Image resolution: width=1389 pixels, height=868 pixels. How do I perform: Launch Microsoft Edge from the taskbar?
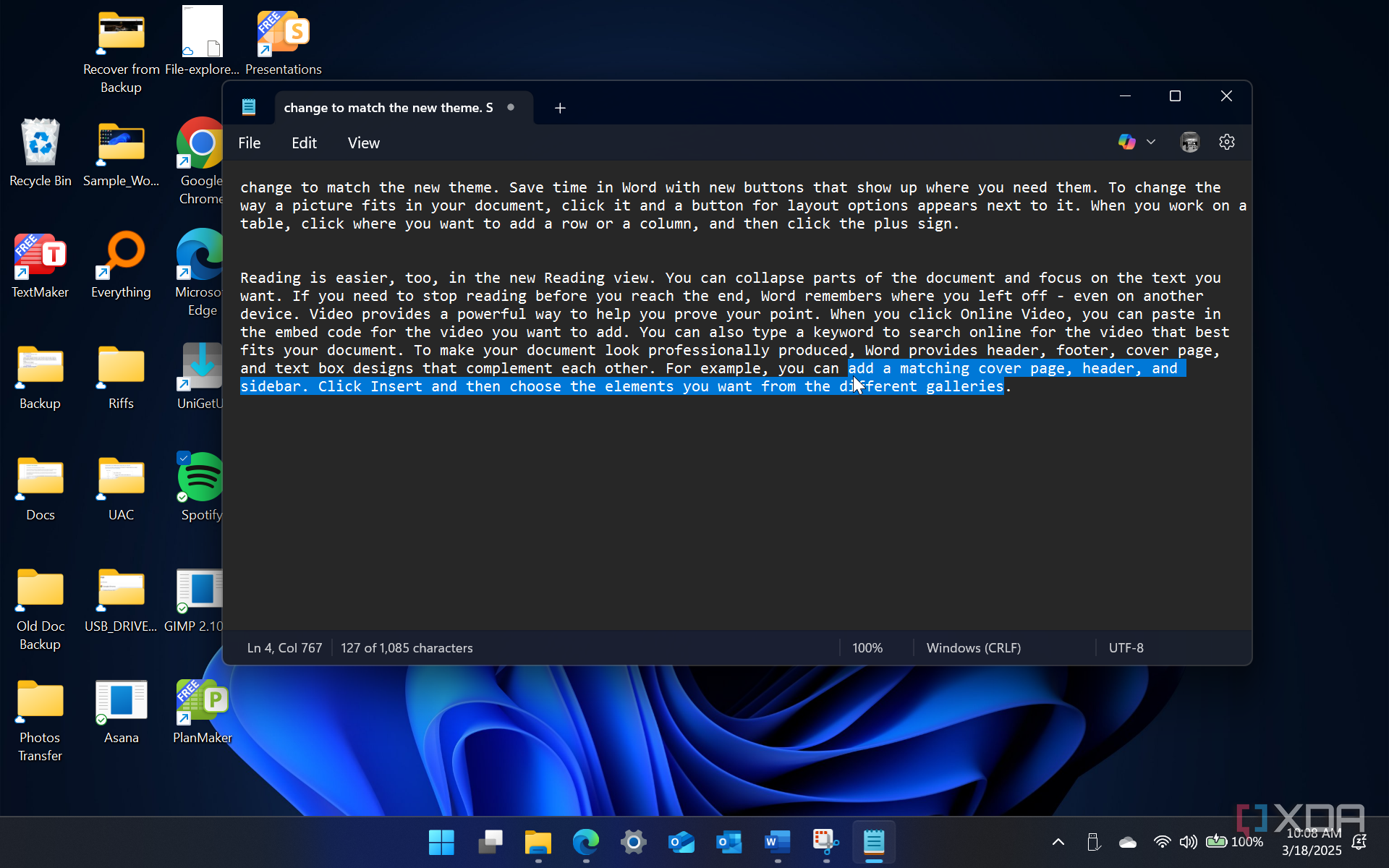coord(586,843)
